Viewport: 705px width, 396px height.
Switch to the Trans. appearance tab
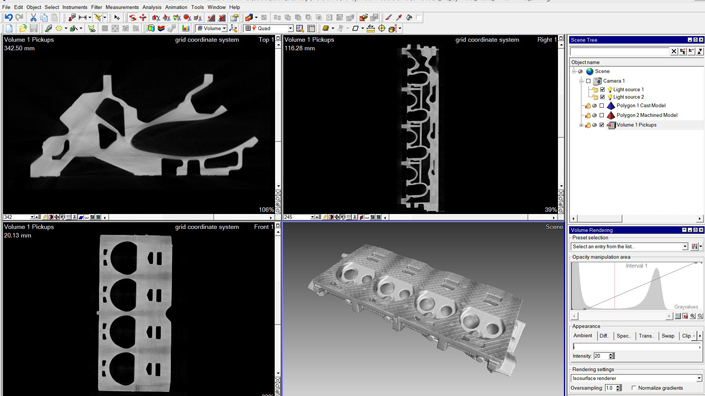pos(646,336)
